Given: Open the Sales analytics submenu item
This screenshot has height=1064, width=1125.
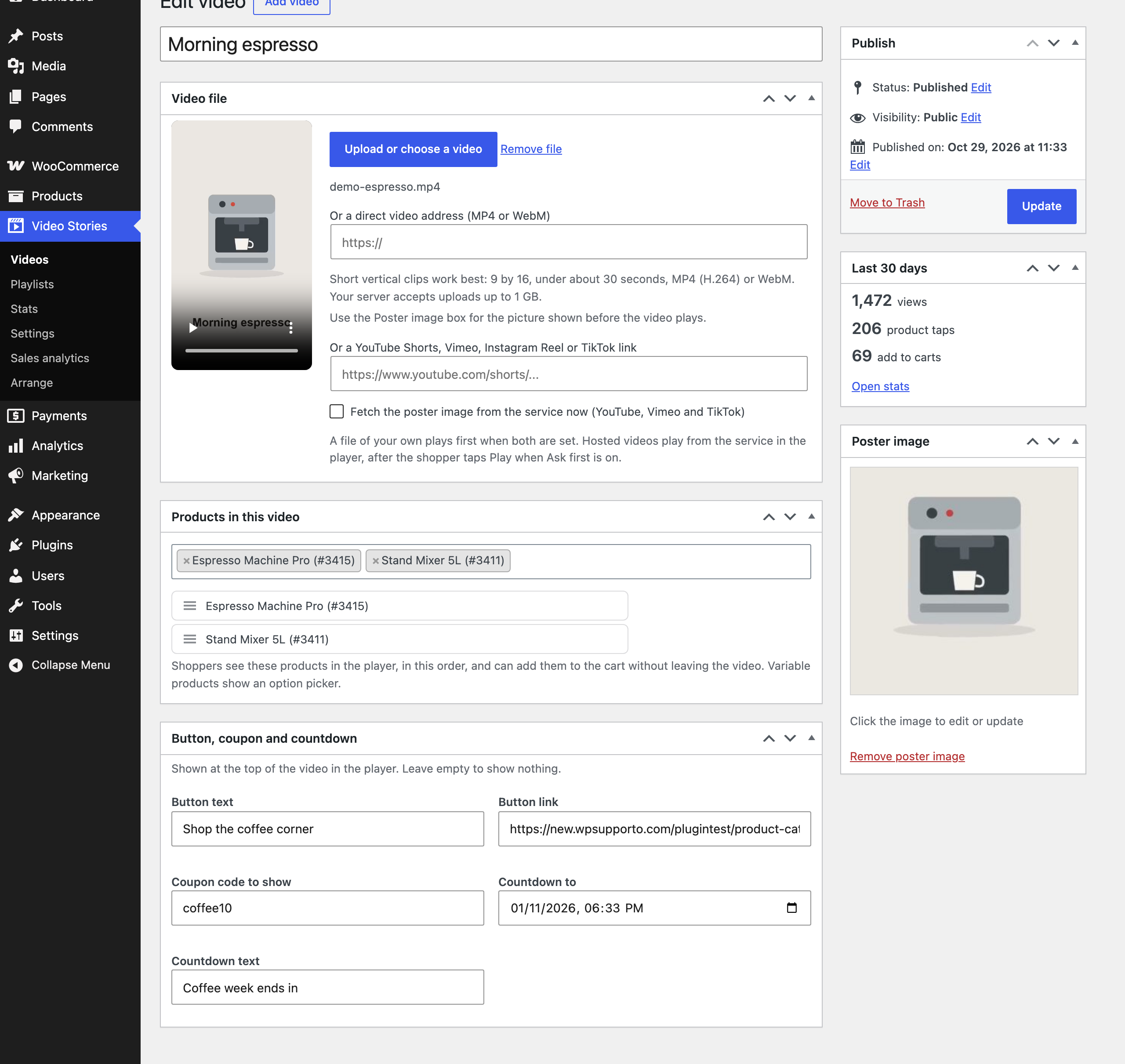Looking at the screenshot, I should pos(50,358).
